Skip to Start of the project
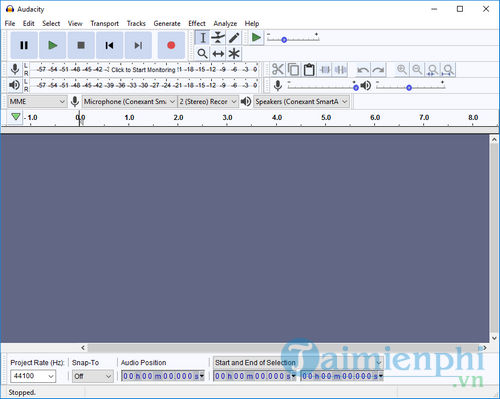Screen dimensions: 500x399 point(110,45)
